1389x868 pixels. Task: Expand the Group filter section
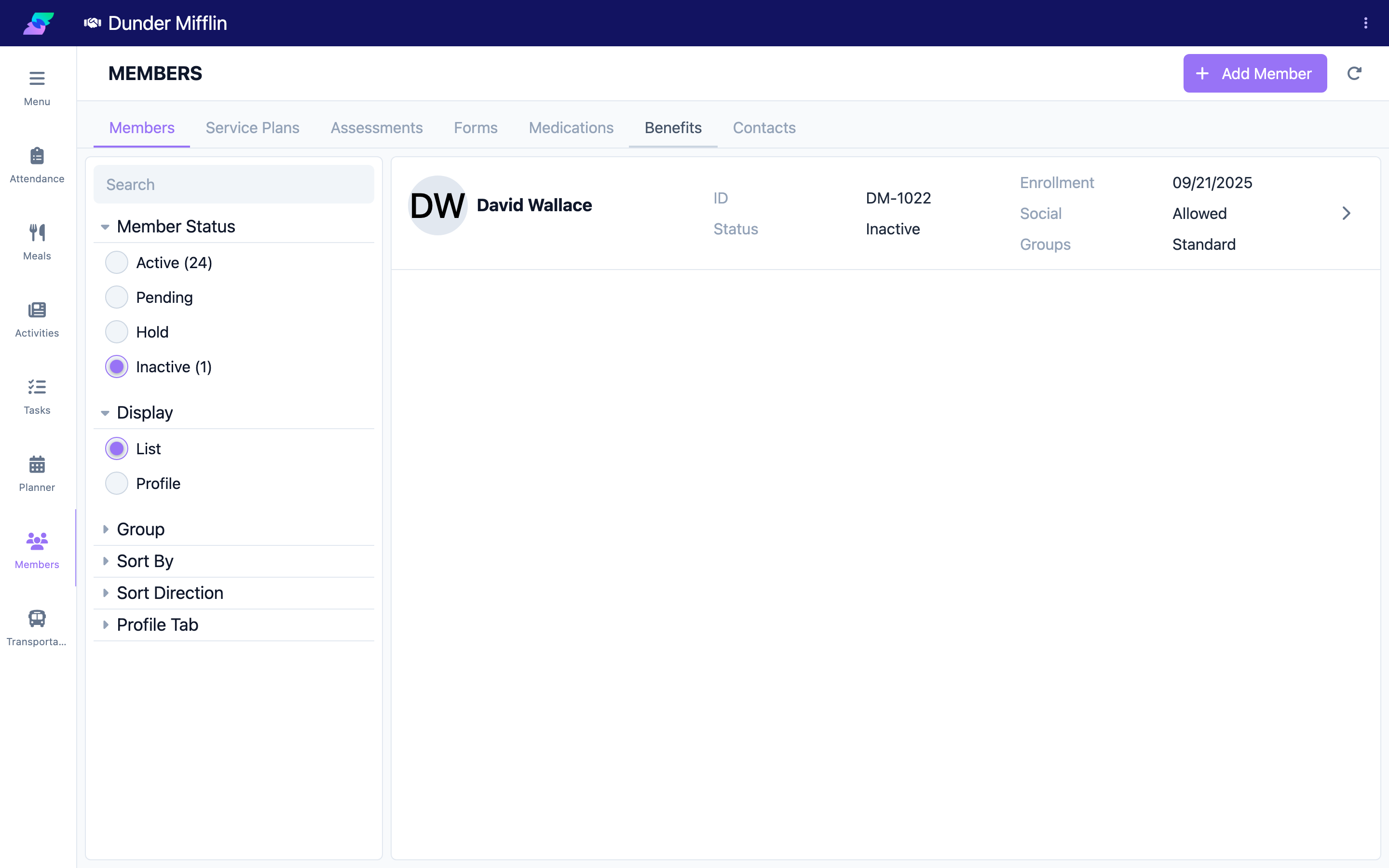[233, 529]
